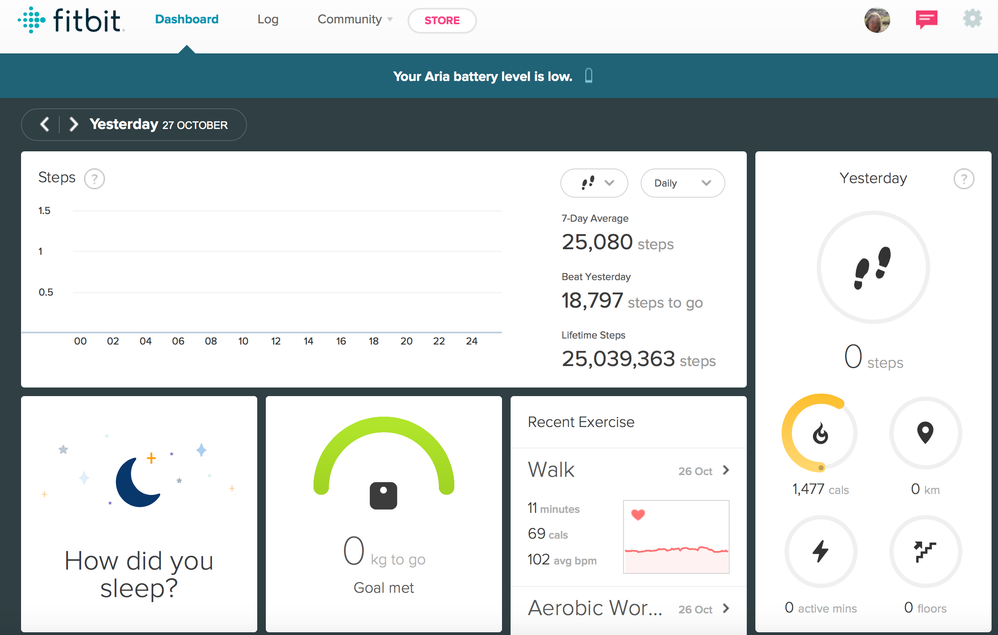998x635 pixels.
Task: Expand Aerobic Workout 26 Oct chevron
Action: 726,609
